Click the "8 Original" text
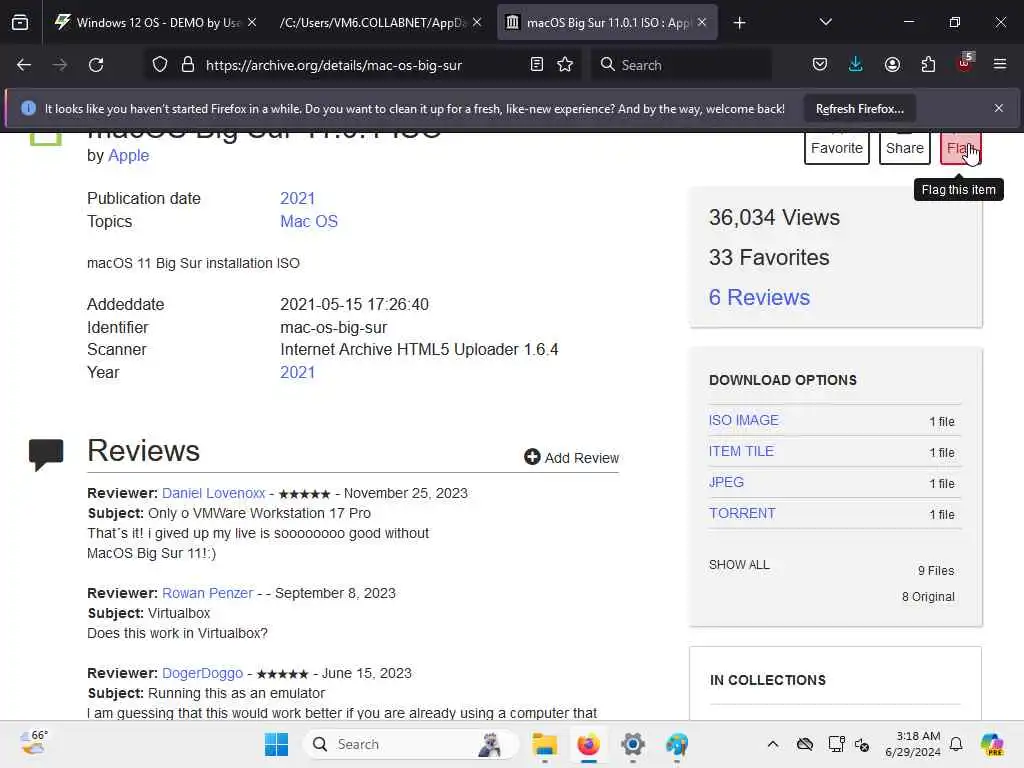 pyautogui.click(x=928, y=597)
